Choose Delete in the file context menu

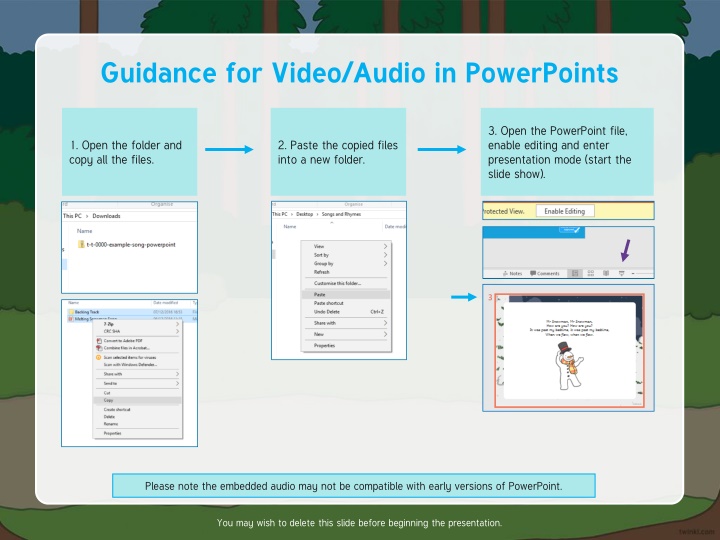coord(137,417)
